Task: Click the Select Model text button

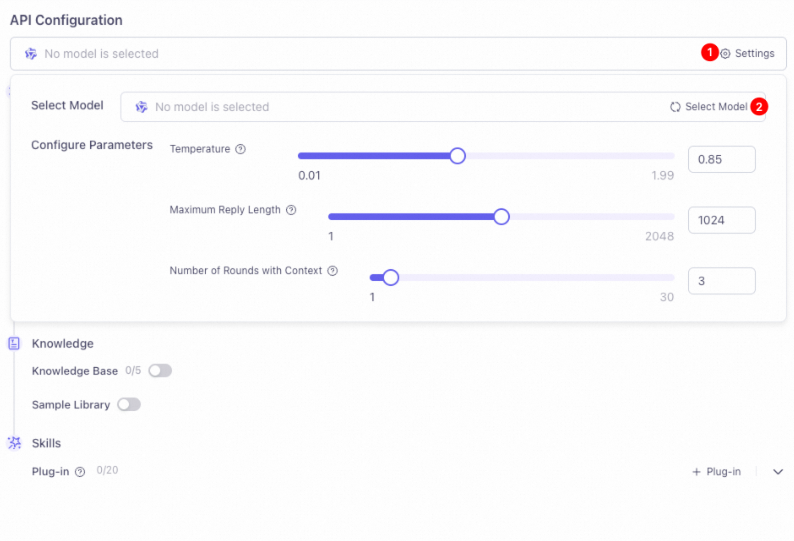Action: (715, 107)
